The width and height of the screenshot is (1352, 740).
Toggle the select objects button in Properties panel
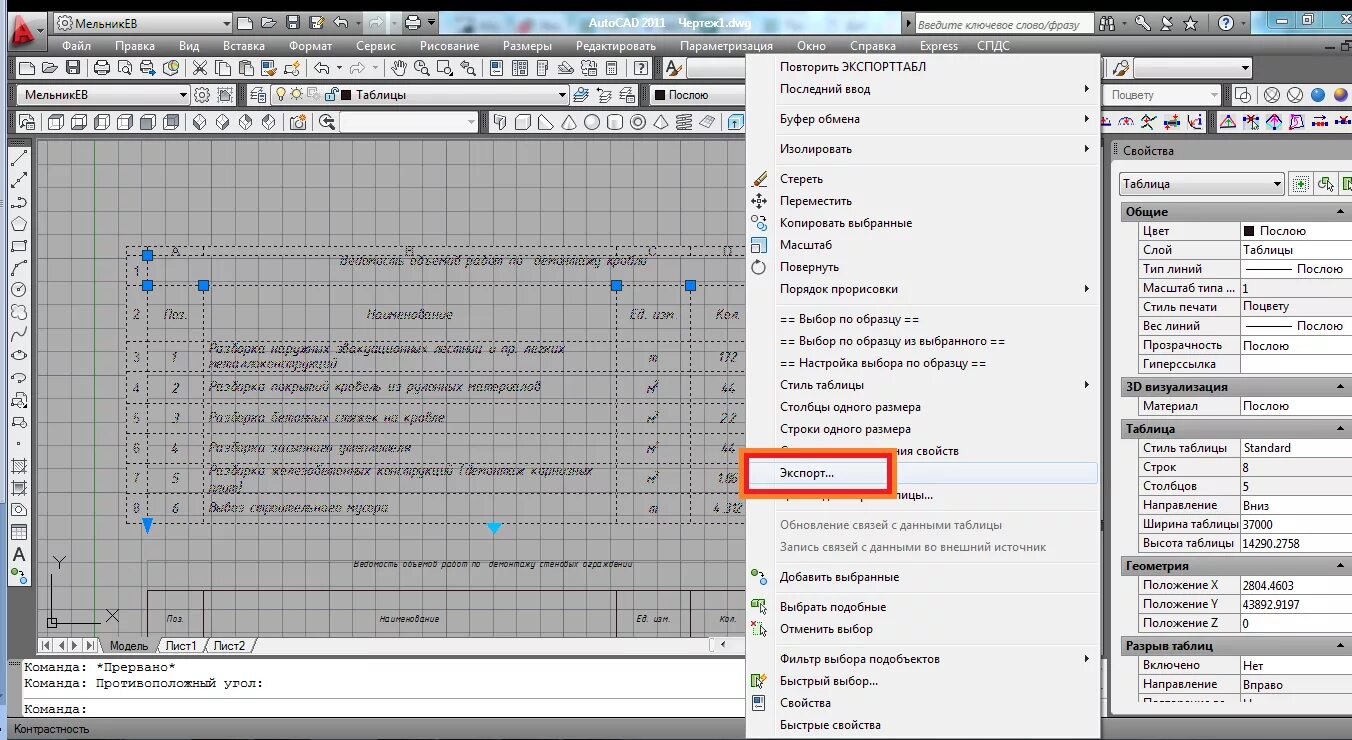[x=1327, y=184]
